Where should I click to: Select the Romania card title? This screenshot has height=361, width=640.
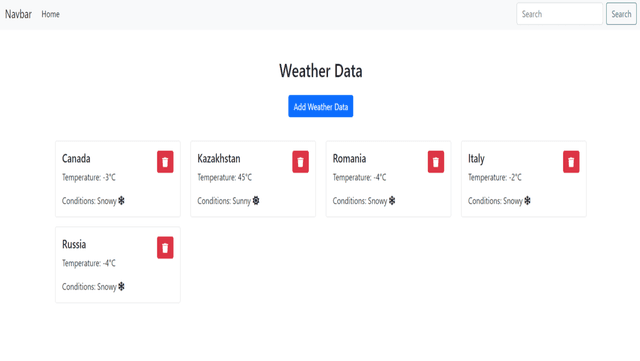pos(349,158)
